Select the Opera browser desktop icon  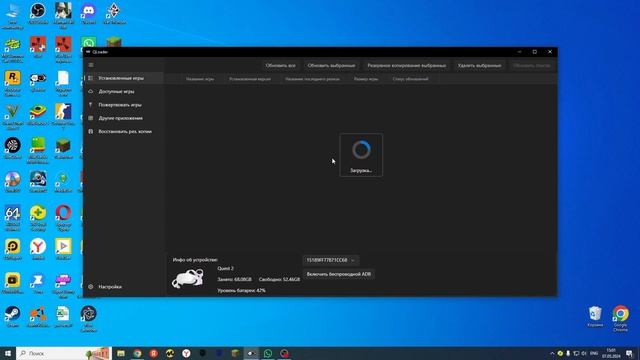click(x=63, y=218)
